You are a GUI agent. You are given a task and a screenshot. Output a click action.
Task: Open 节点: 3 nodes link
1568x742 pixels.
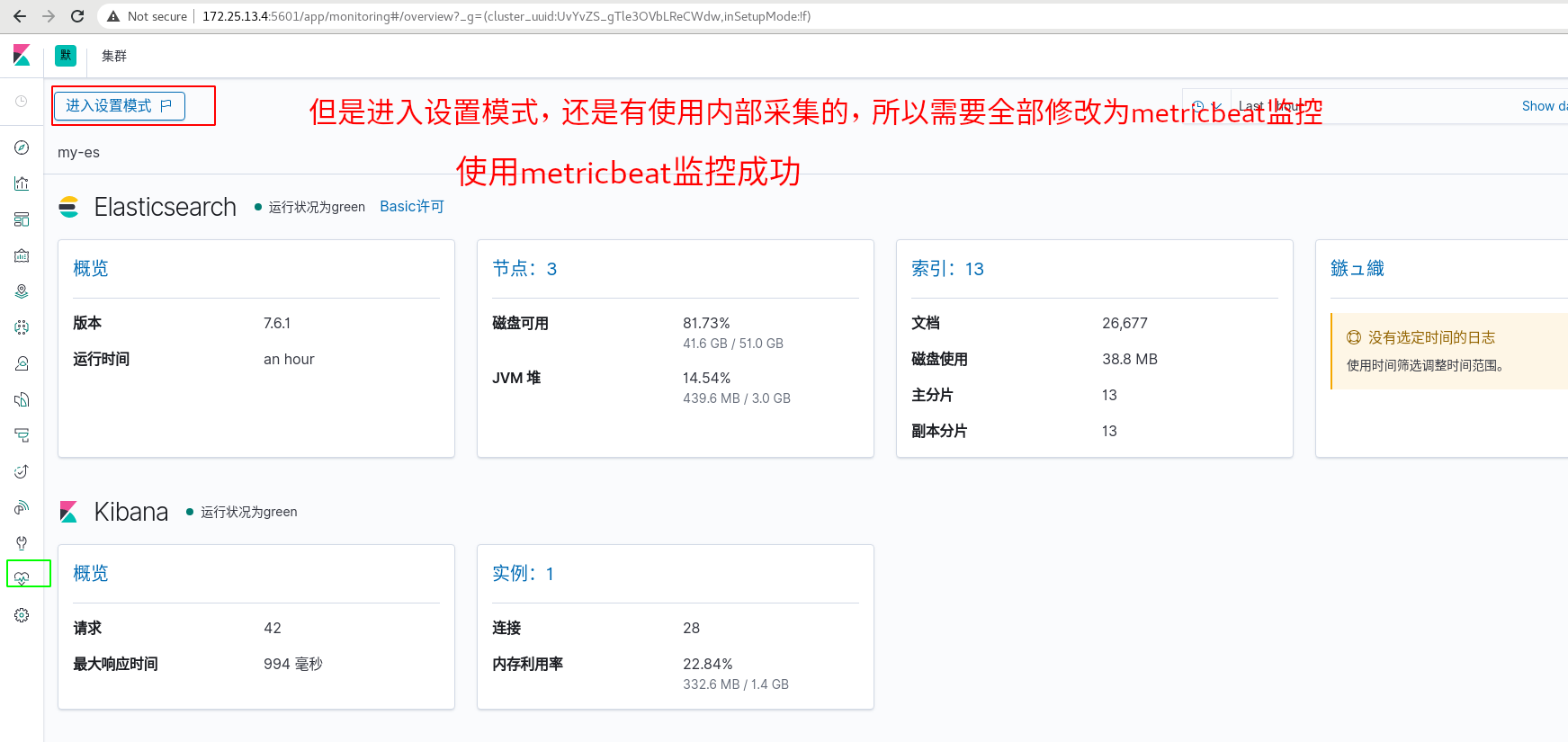(x=524, y=268)
